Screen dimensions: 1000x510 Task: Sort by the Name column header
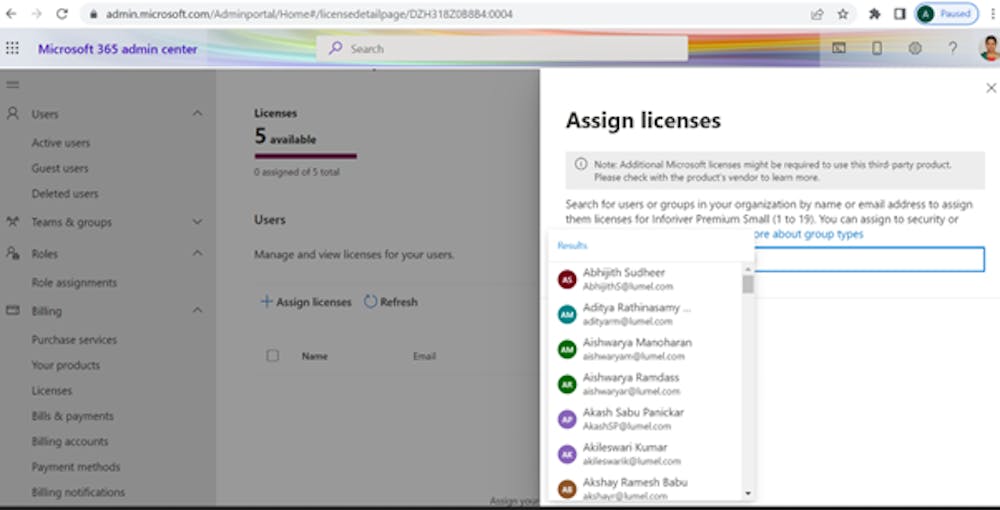pos(314,356)
